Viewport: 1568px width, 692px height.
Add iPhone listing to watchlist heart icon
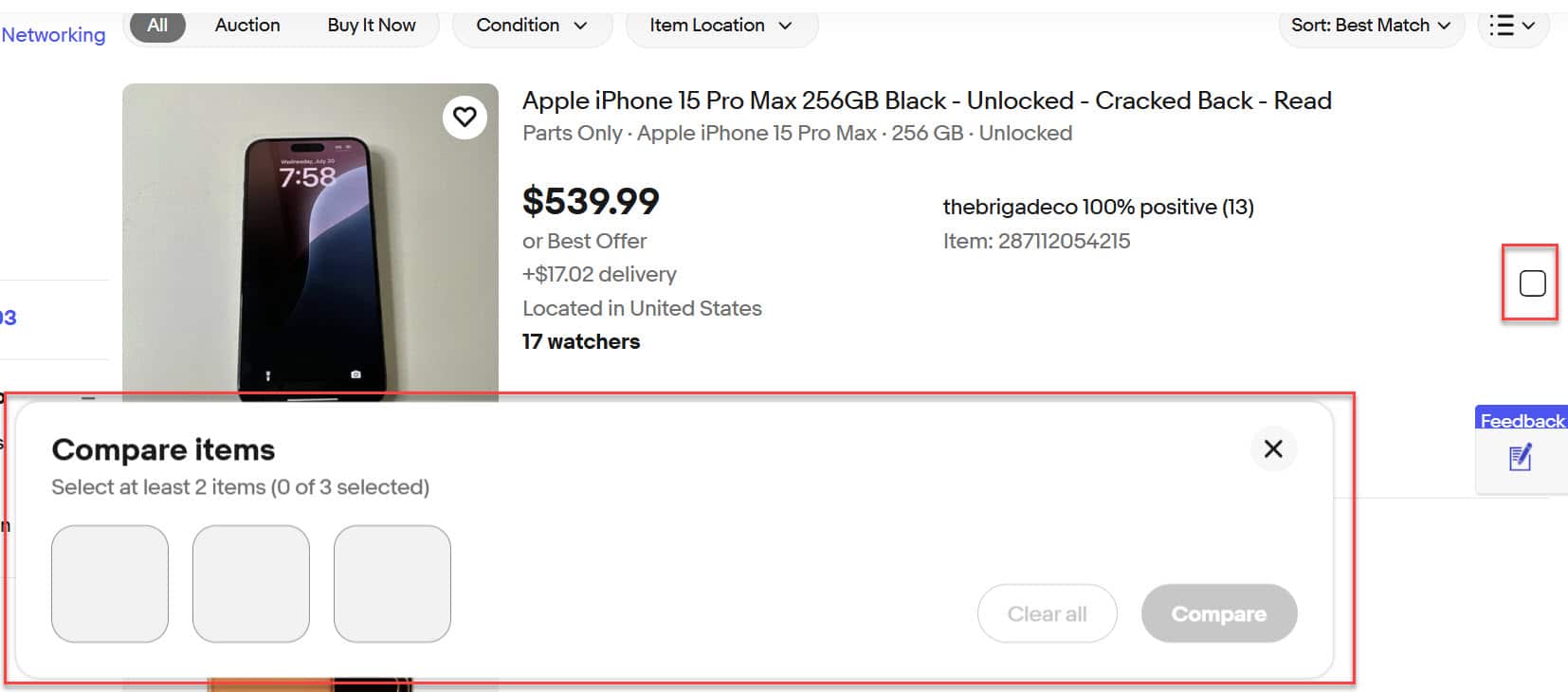(x=465, y=117)
